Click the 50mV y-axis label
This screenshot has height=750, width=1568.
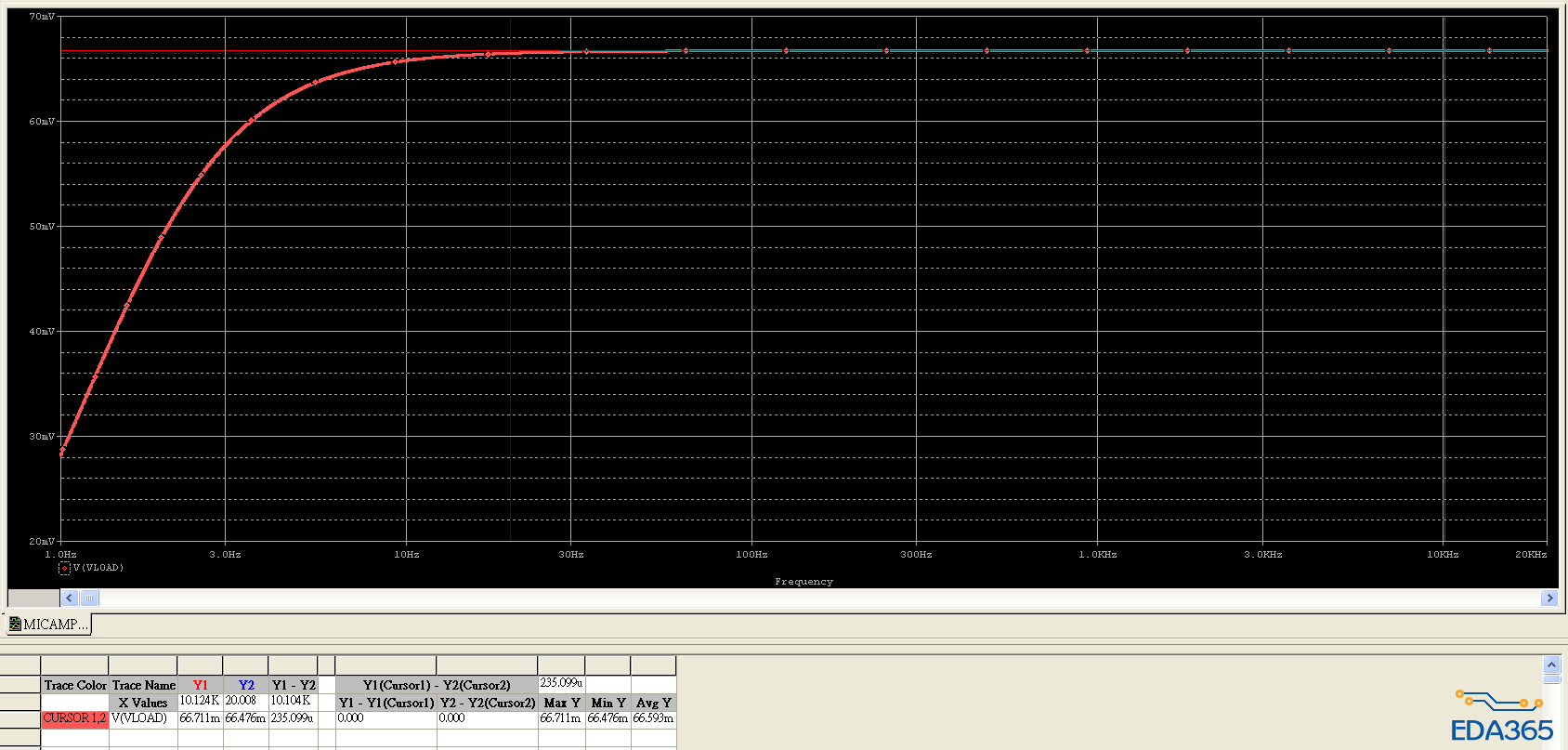[42, 227]
